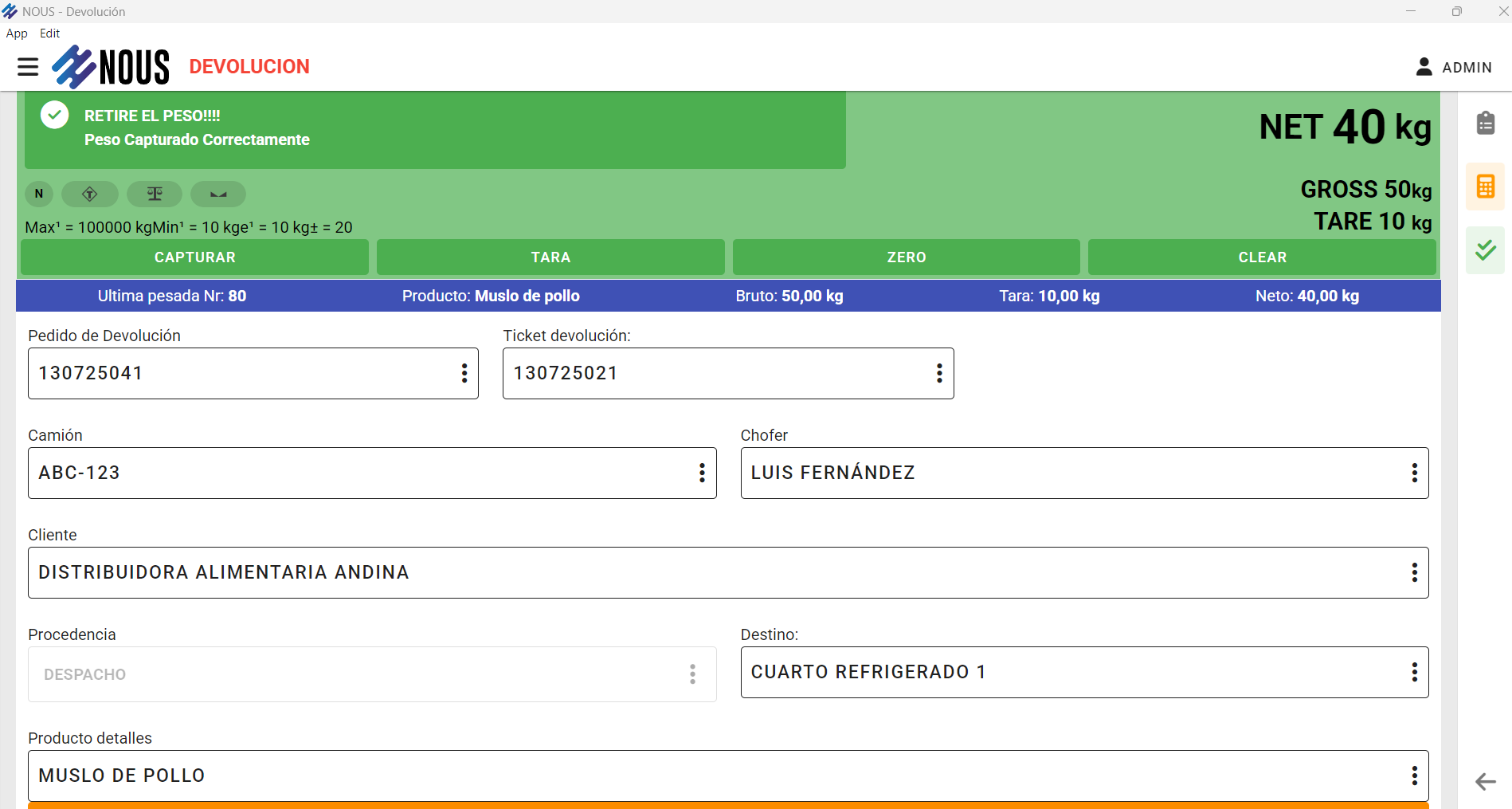This screenshot has width=1512, height=809.
Task: Click the stability indicator chip
Action: 218,194
